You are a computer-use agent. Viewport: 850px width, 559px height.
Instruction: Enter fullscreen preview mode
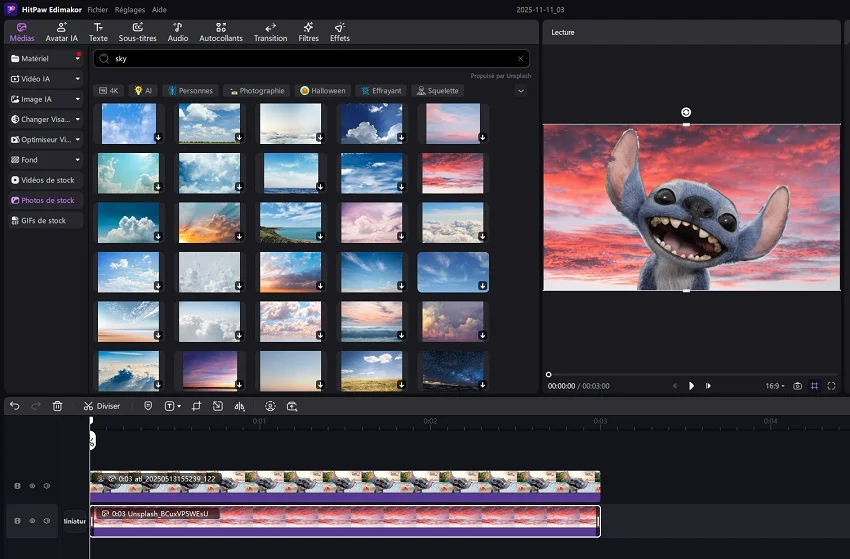(831, 386)
